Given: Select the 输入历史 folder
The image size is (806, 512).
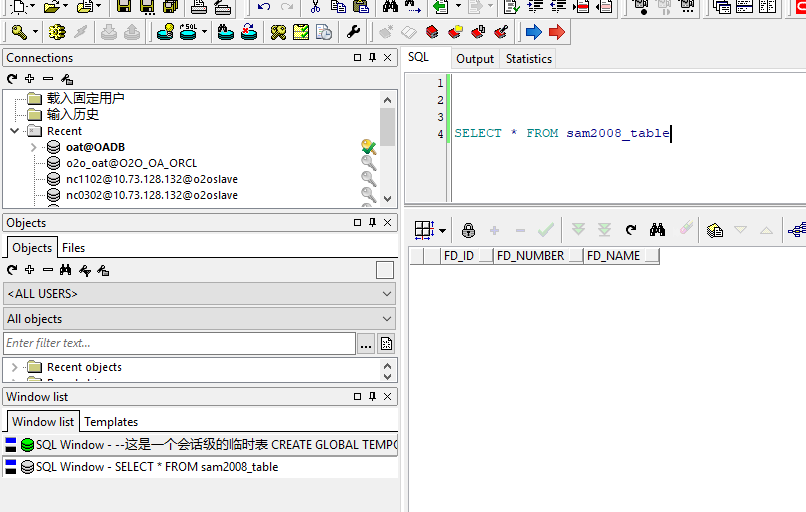Looking at the screenshot, I should 72,114.
